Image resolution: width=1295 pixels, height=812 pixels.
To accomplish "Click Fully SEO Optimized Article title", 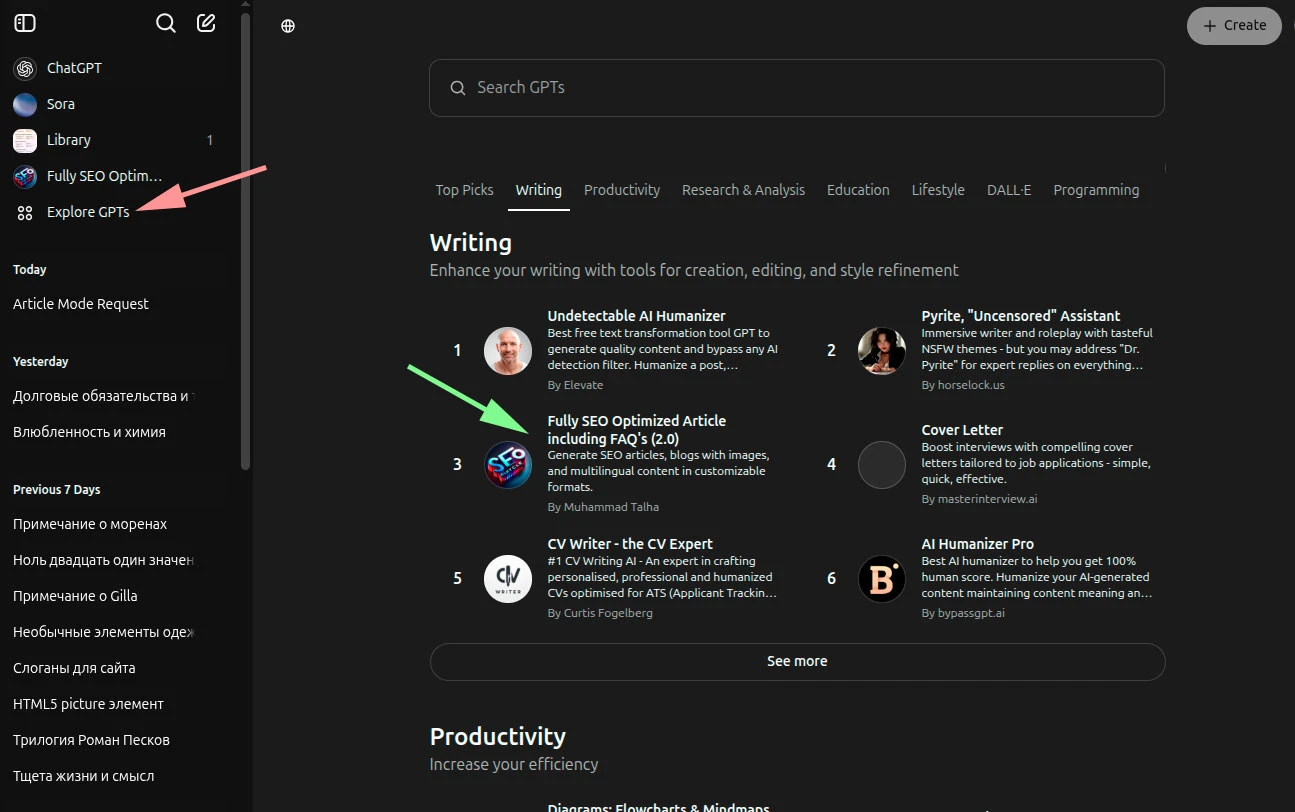I will (637, 430).
